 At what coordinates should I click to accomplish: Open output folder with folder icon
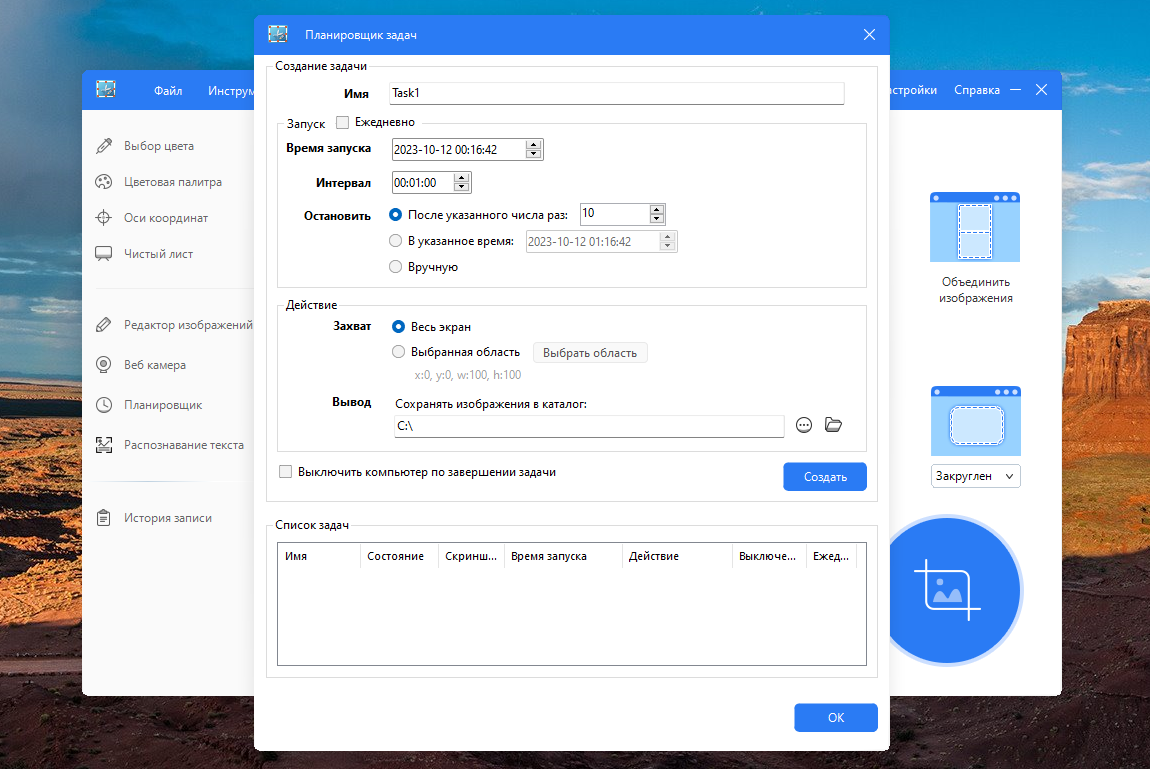[x=833, y=424]
